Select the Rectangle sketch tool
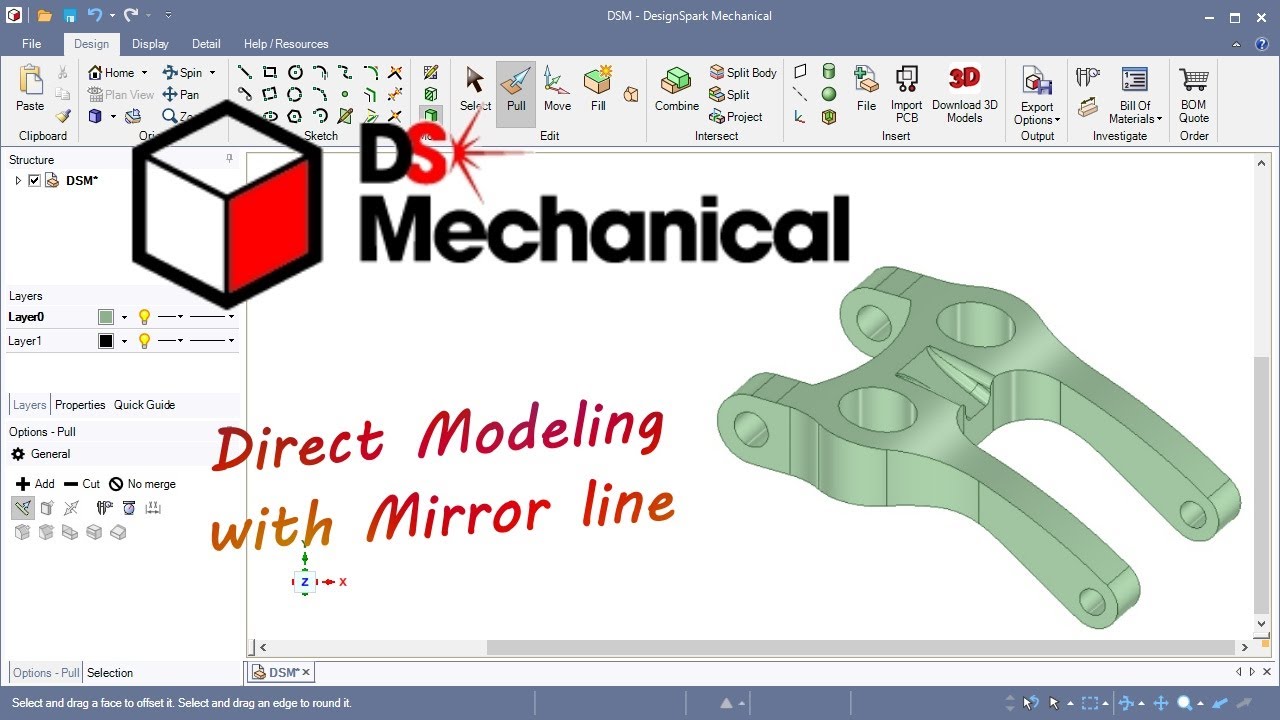 (x=270, y=72)
